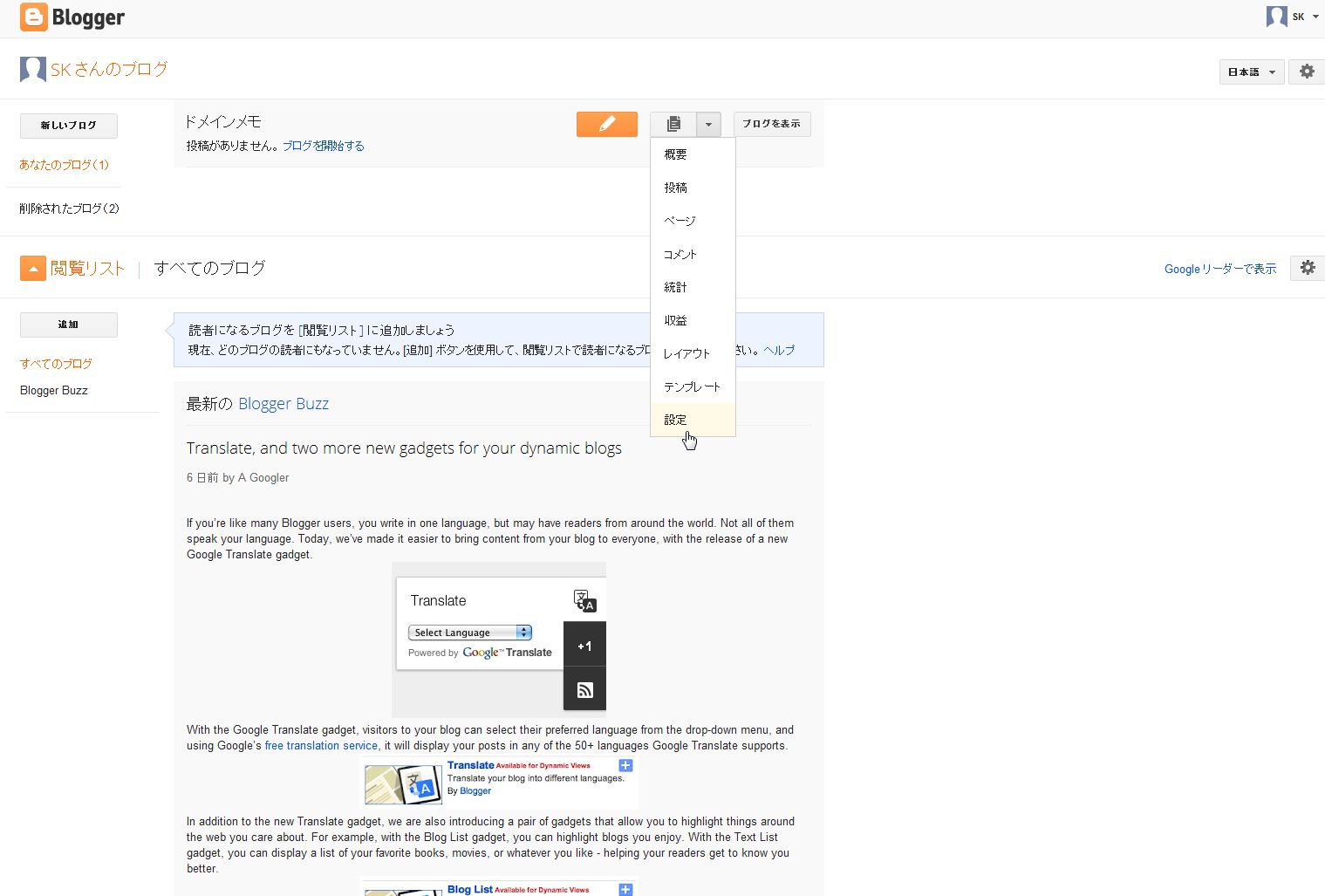Click '6 日前 by A Googler' text

237,478
